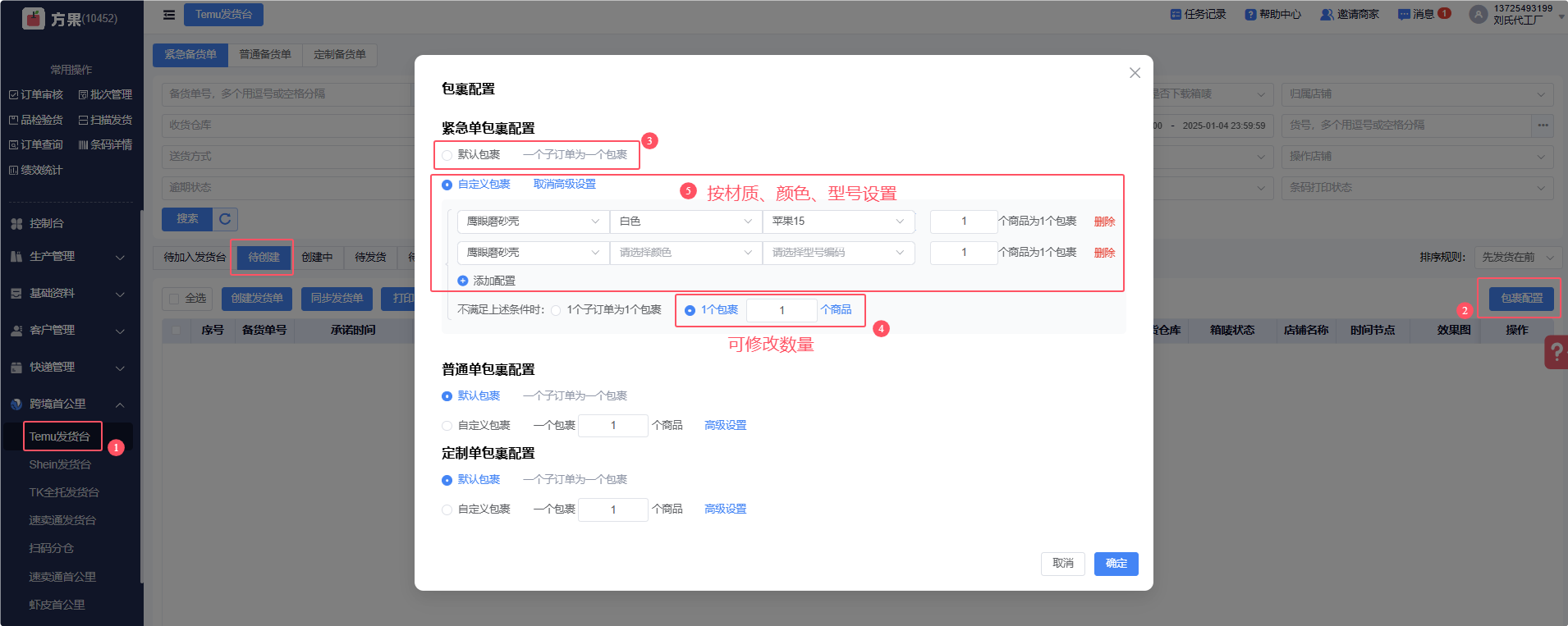Open the 白色 color dropdown

(685, 222)
